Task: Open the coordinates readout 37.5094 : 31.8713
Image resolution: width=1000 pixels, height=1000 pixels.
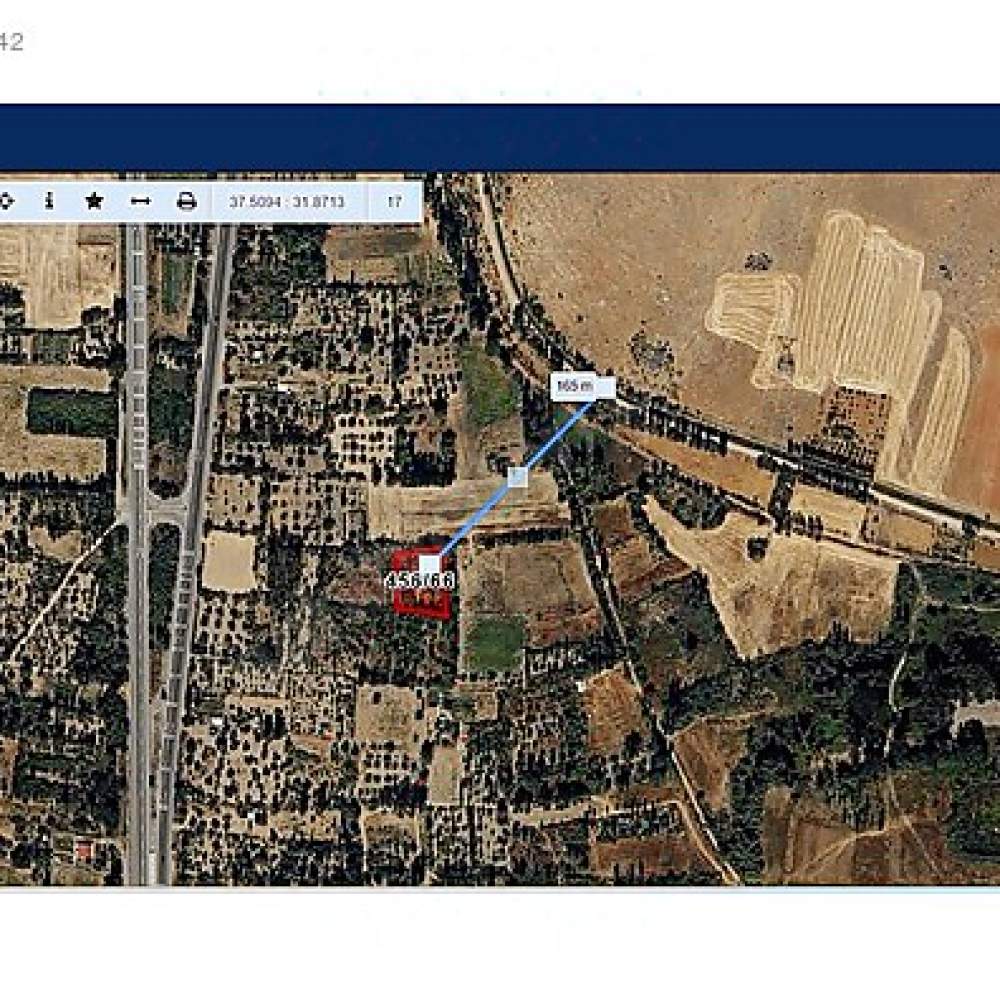Action: (x=287, y=202)
